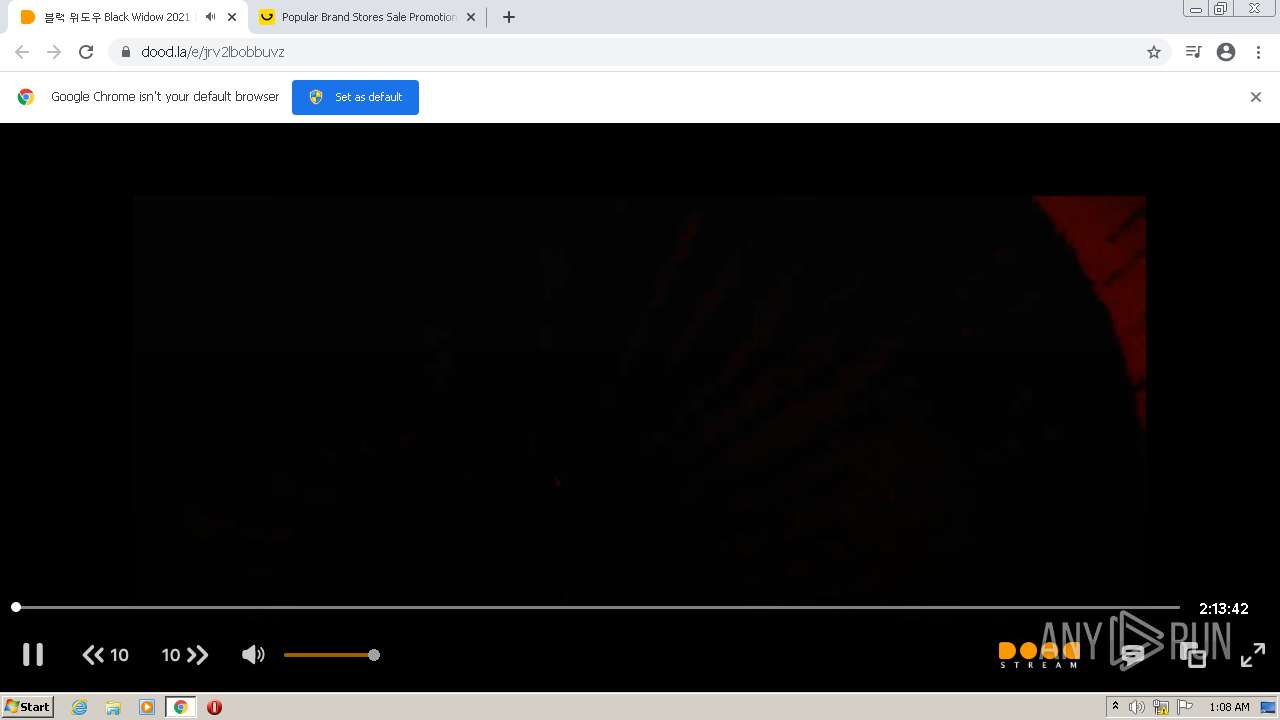1280x720 pixels.
Task: Open Windows Explorer folder from taskbar
Action: 113,707
